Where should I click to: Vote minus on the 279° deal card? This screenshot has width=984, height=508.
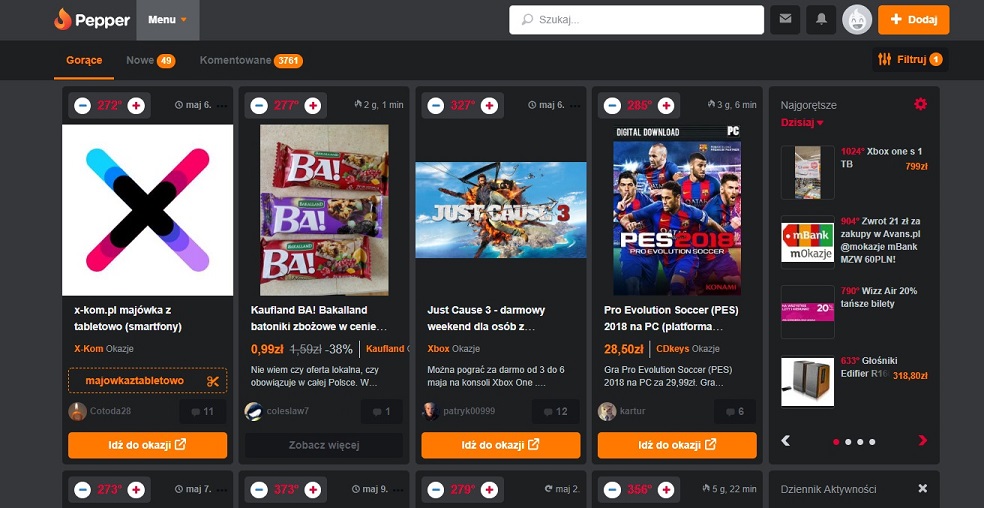pyautogui.click(x=436, y=490)
